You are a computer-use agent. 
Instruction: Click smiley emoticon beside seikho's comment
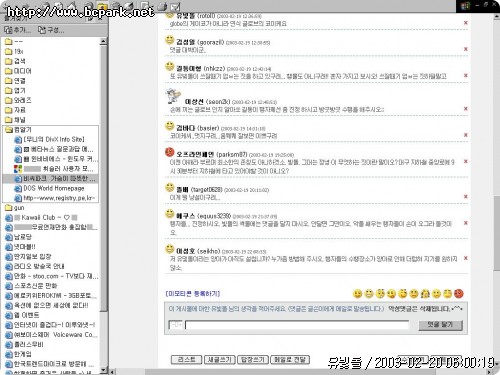coord(170,249)
